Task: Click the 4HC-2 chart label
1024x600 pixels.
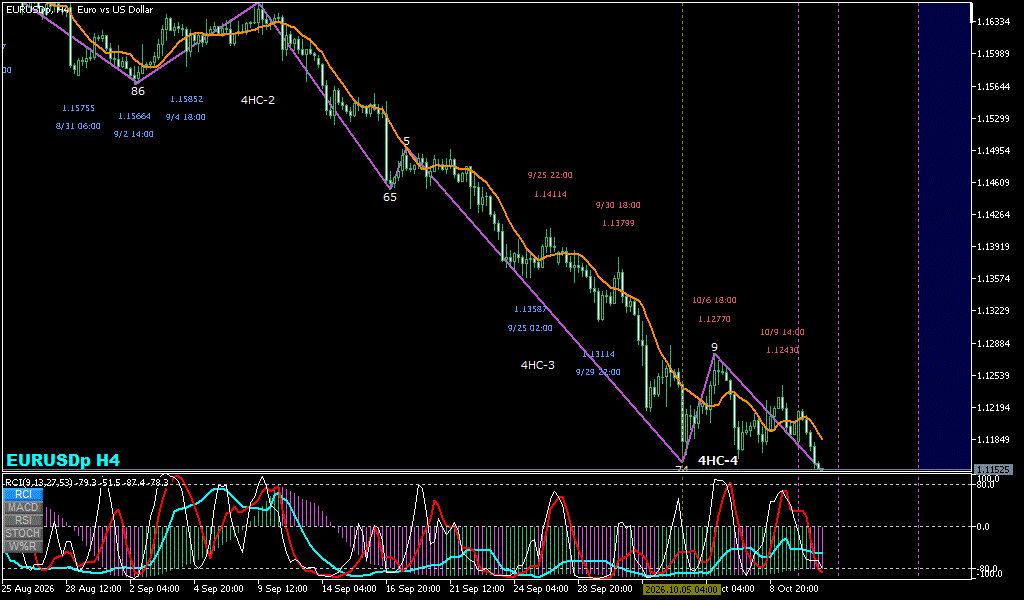Action: [258, 100]
